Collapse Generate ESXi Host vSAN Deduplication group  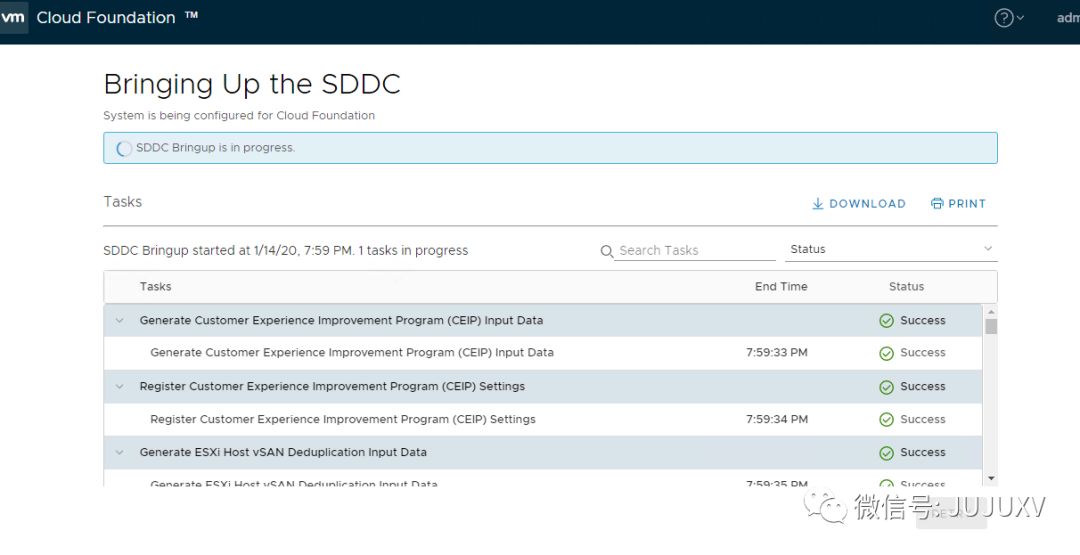[120, 453]
